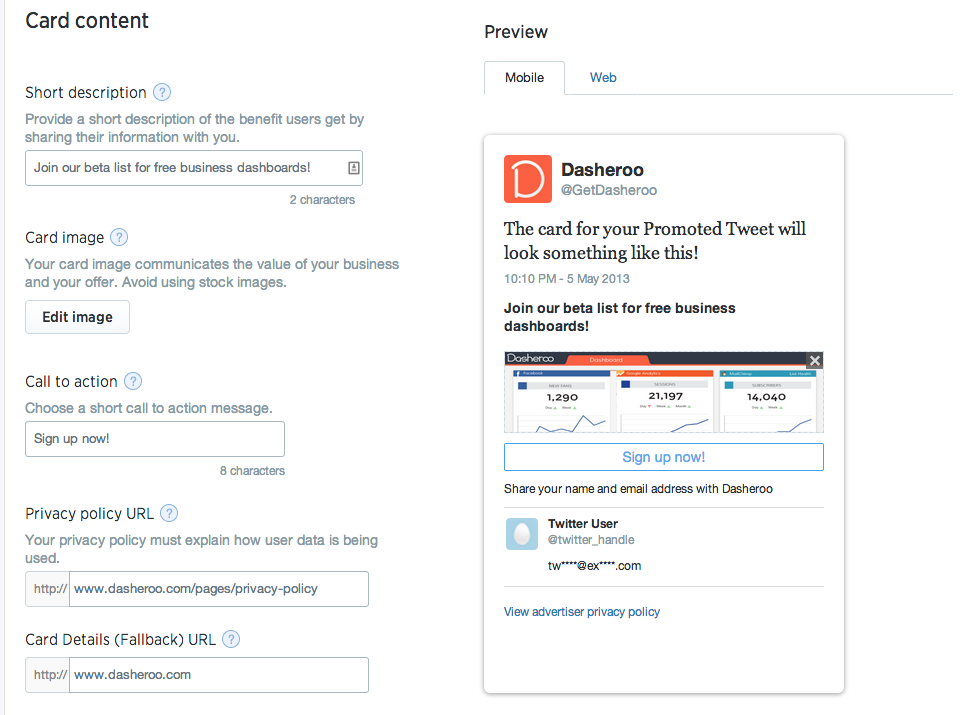
Task: Click the @GetDasheroo handle
Action: [x=609, y=190]
